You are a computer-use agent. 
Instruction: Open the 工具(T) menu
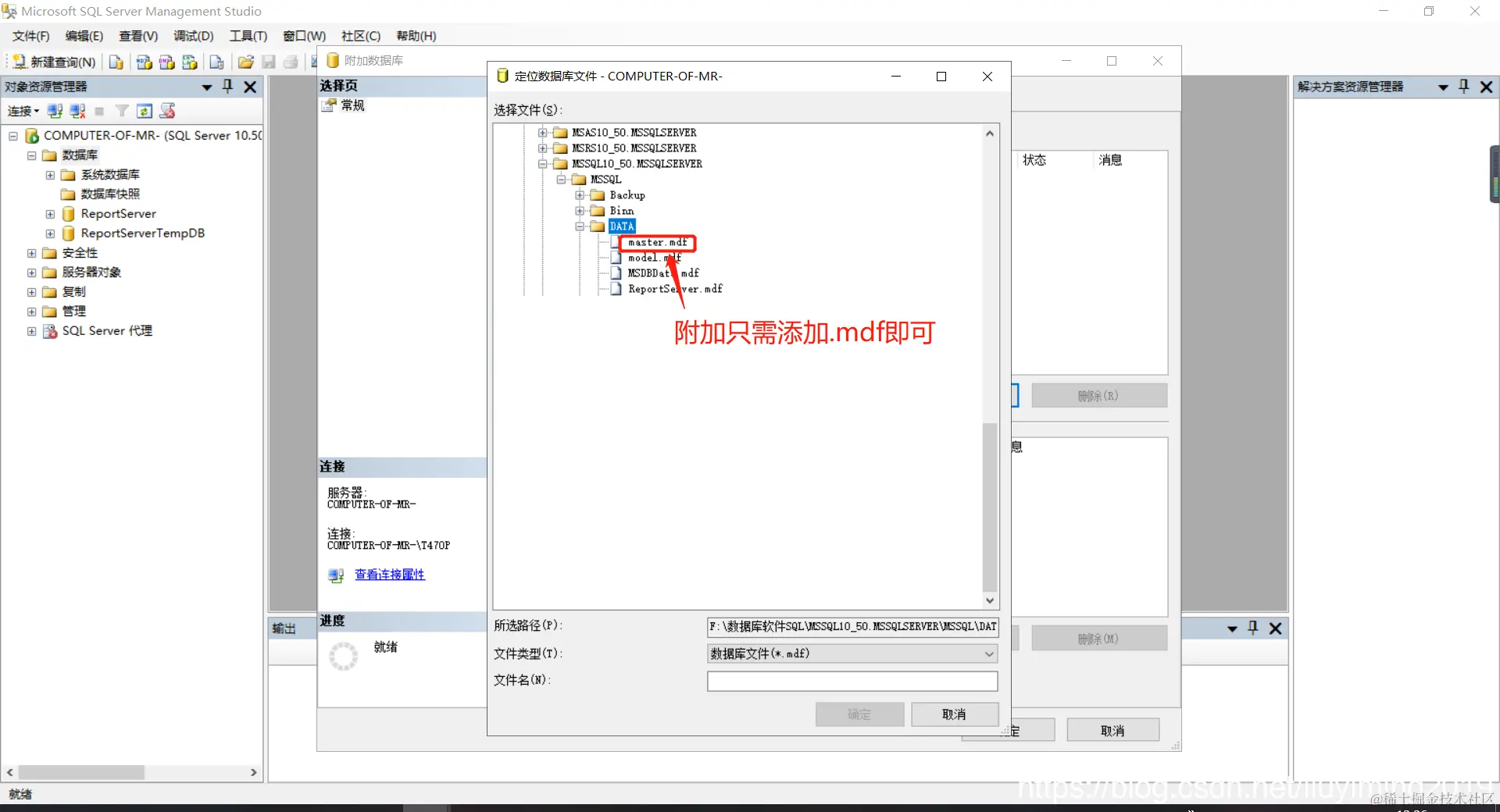(247, 35)
